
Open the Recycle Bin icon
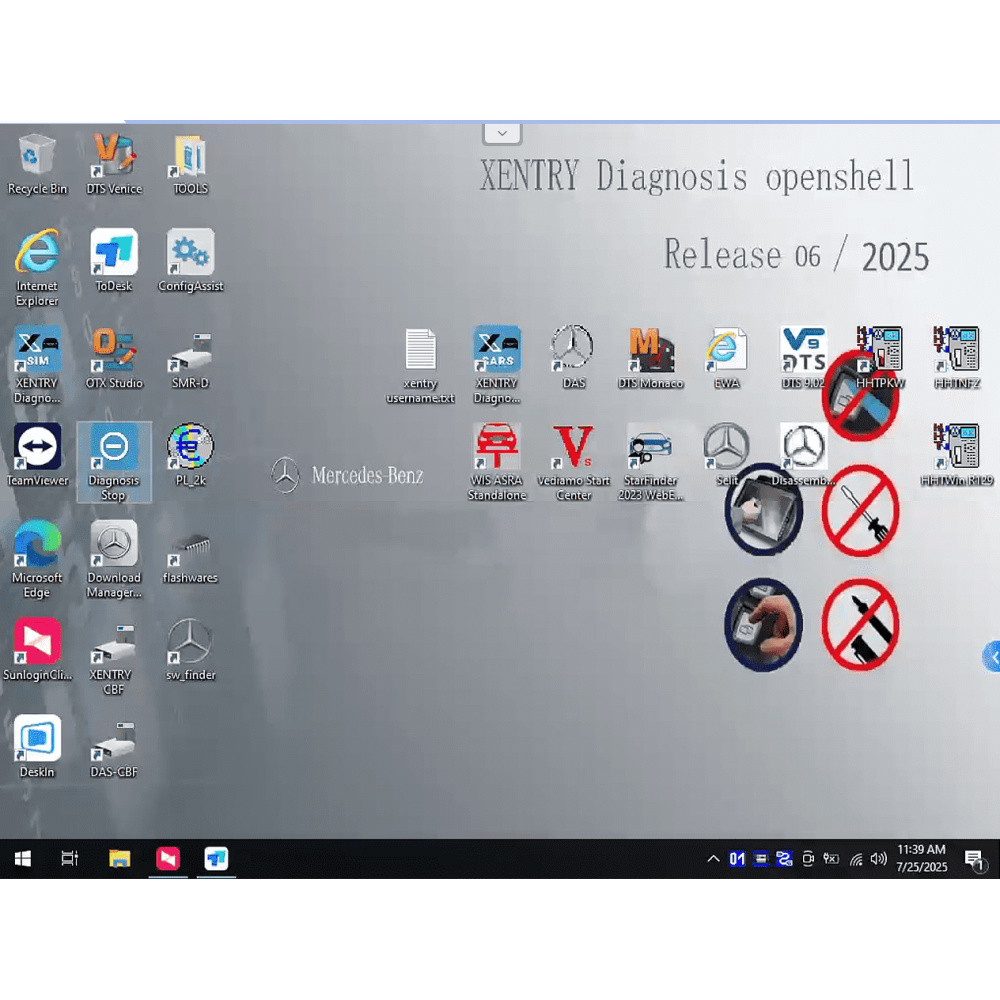click(37, 163)
